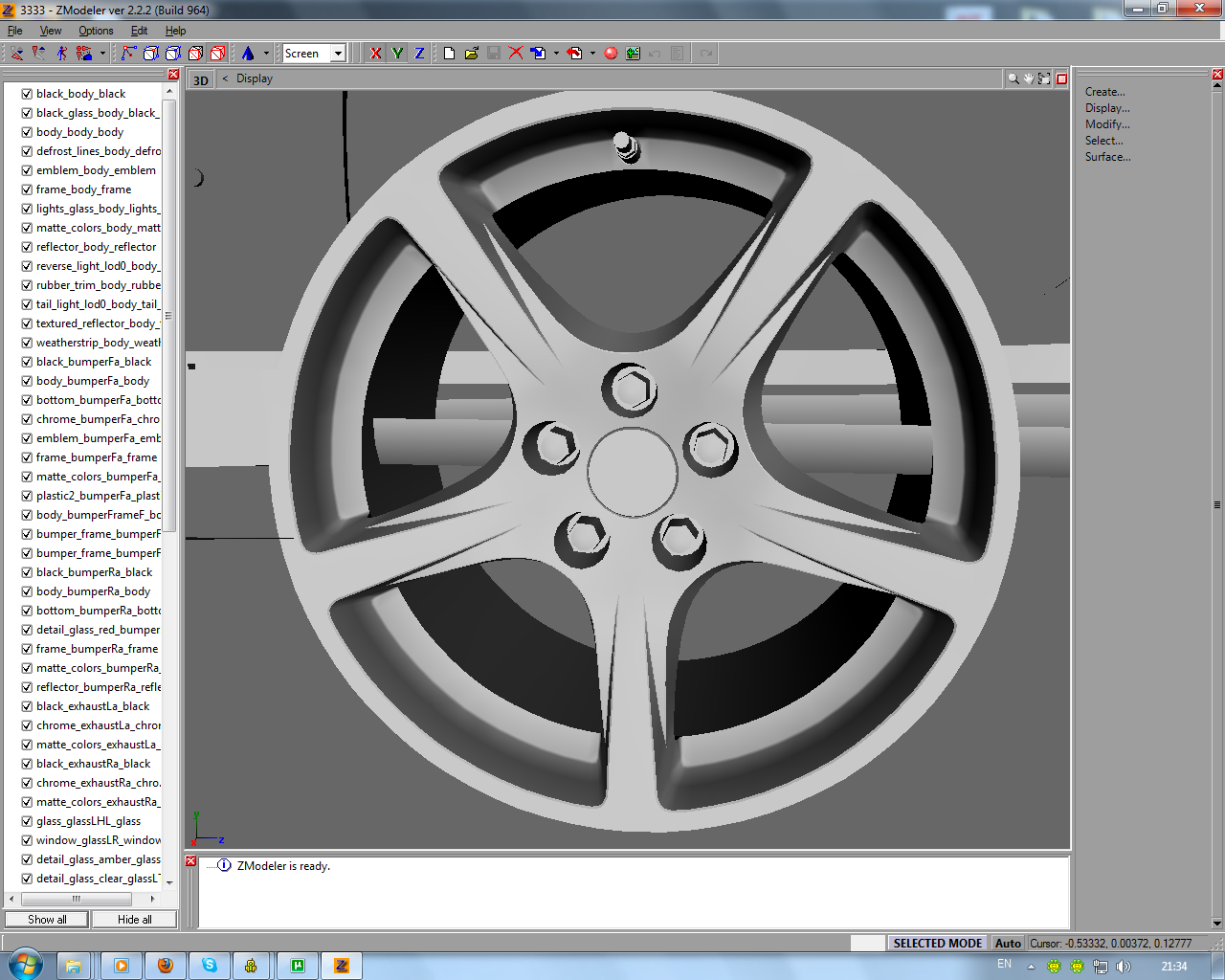The width and height of the screenshot is (1225, 980).
Task: Select the viewport zoom magnifier tool
Action: tap(1013, 79)
